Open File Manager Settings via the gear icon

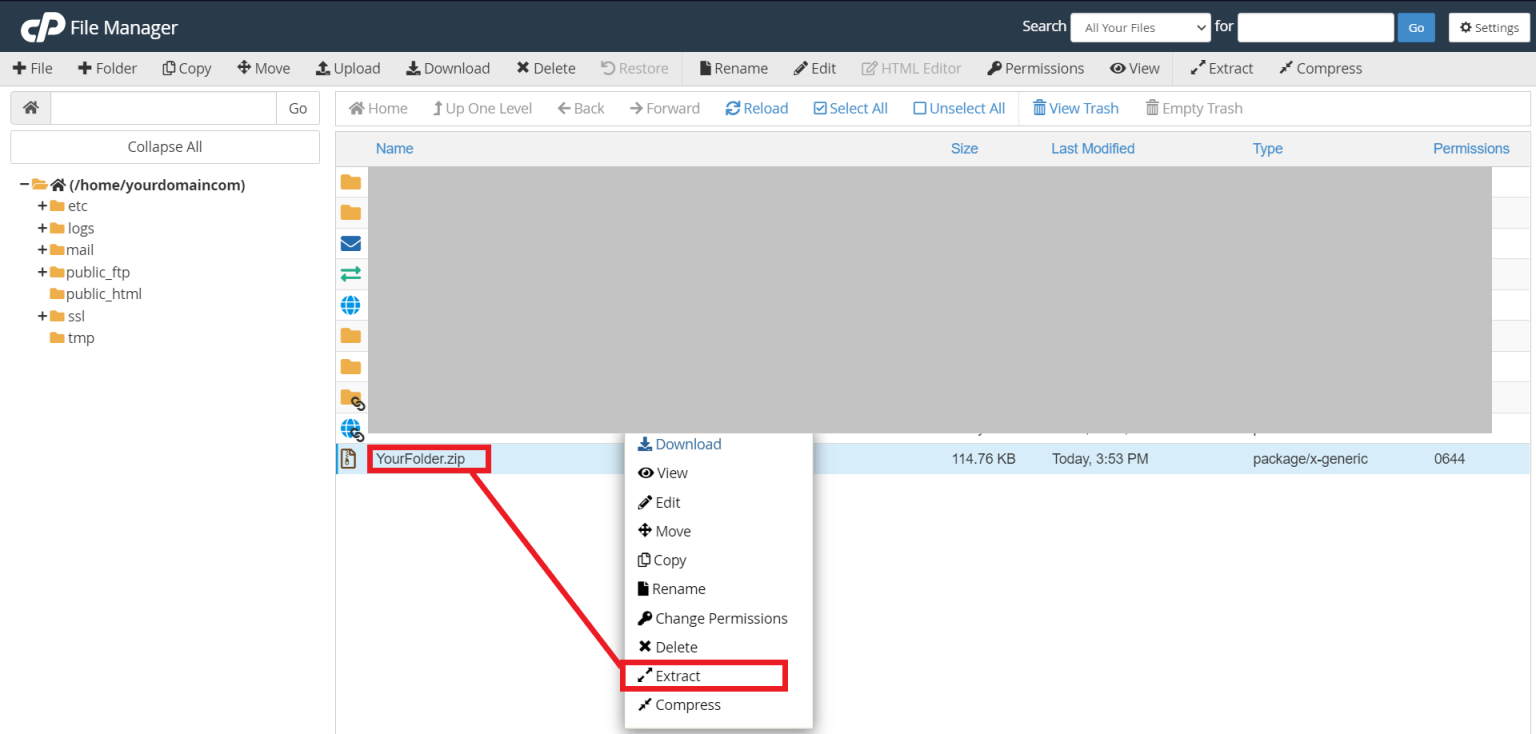[1489, 27]
